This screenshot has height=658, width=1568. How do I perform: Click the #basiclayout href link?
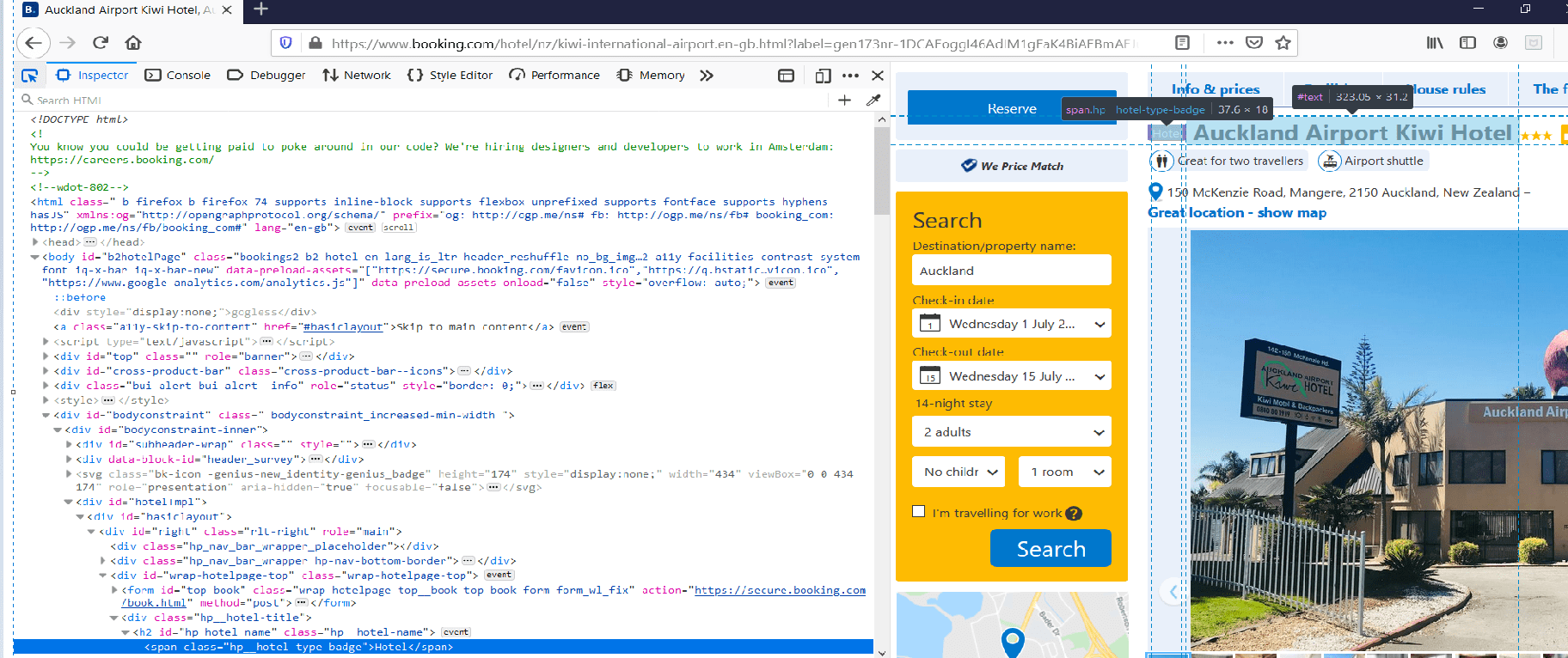coord(343,327)
